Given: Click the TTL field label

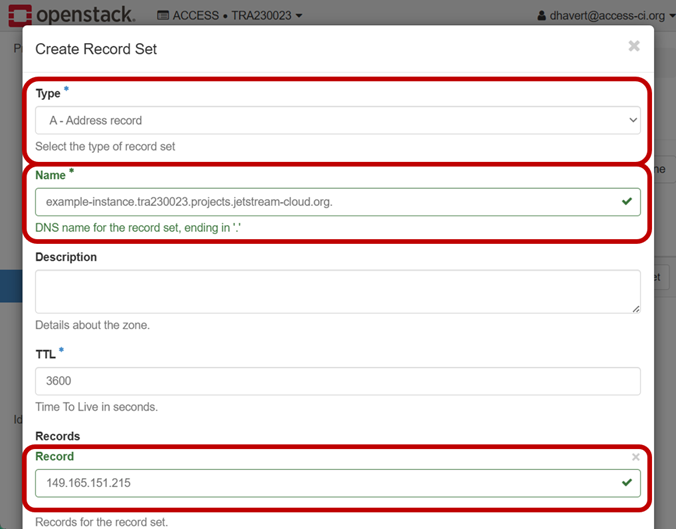Looking at the screenshot, I should pos(45,353).
